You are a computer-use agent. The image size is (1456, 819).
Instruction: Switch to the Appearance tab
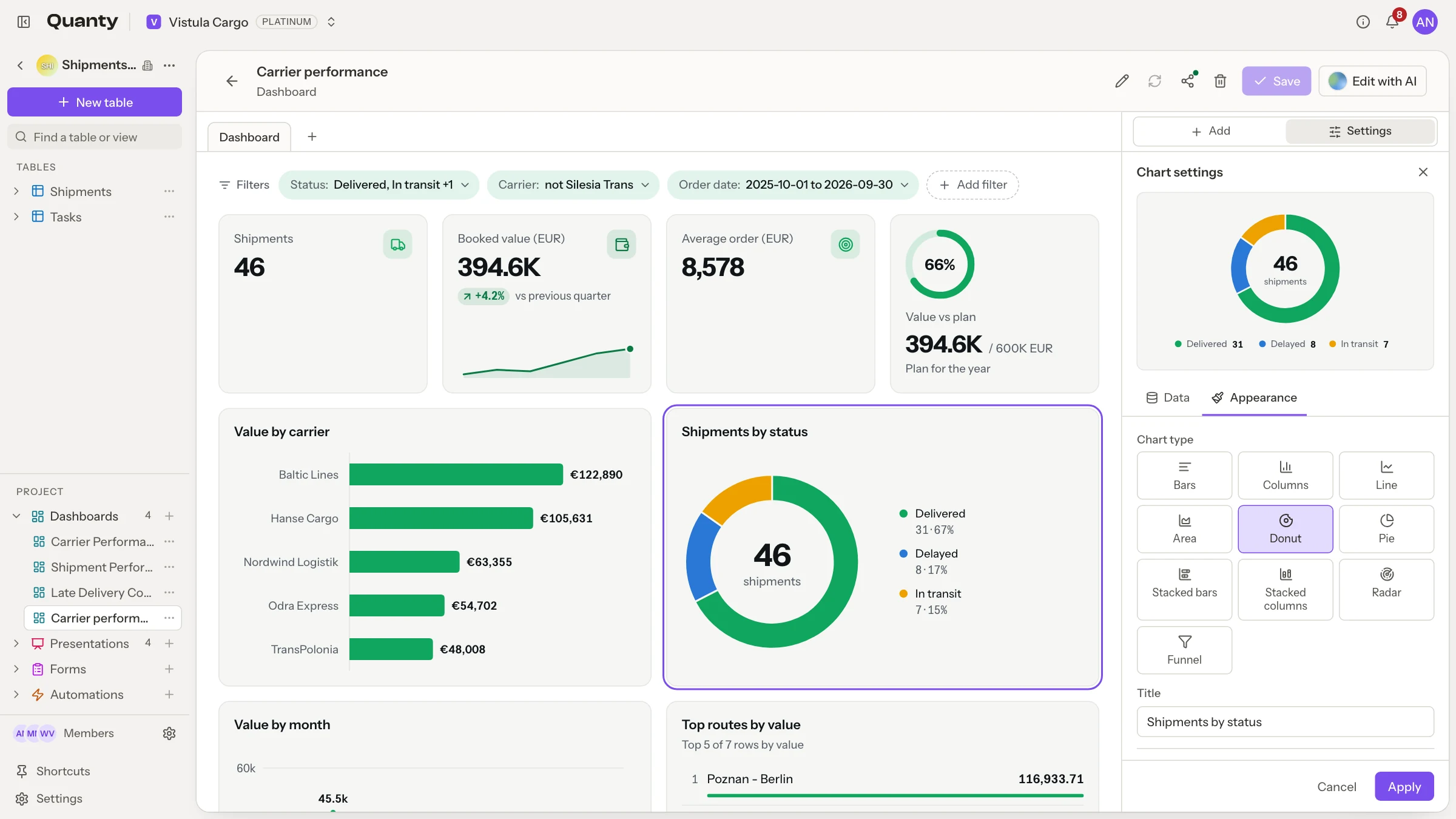pyautogui.click(x=1254, y=398)
